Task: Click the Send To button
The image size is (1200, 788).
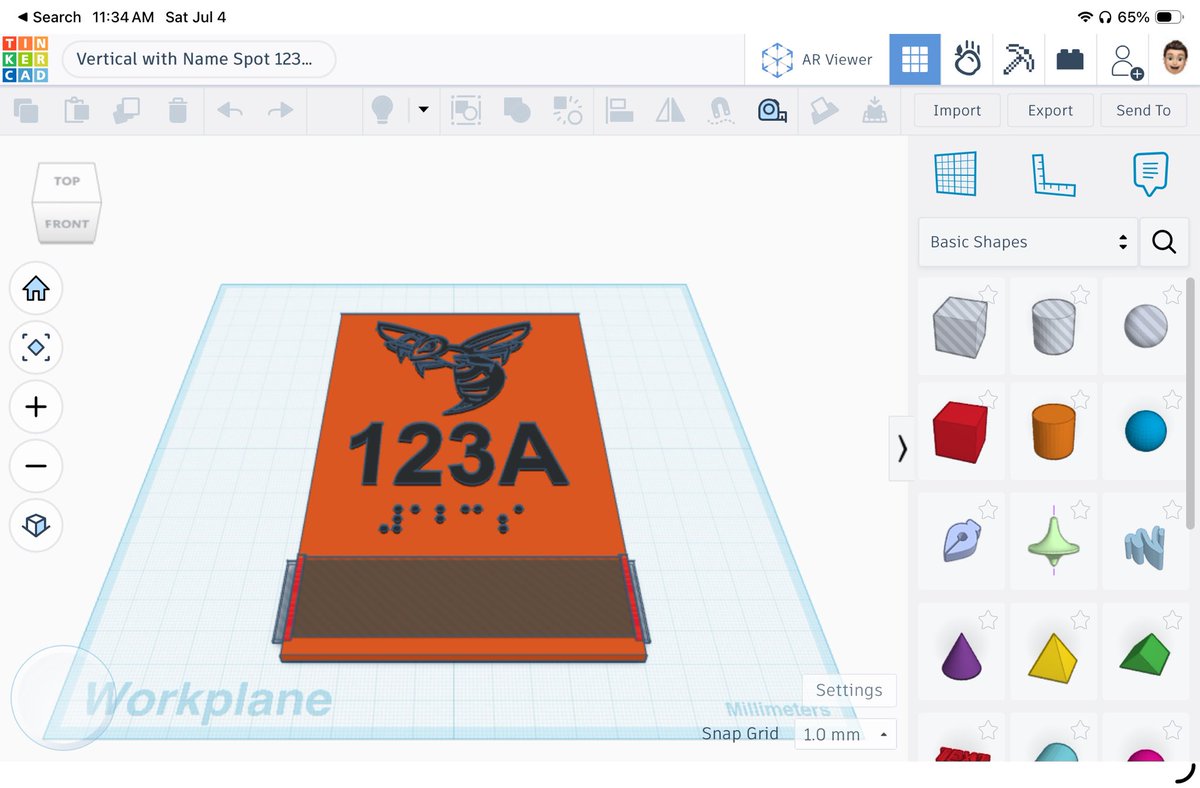Action: [x=1143, y=110]
